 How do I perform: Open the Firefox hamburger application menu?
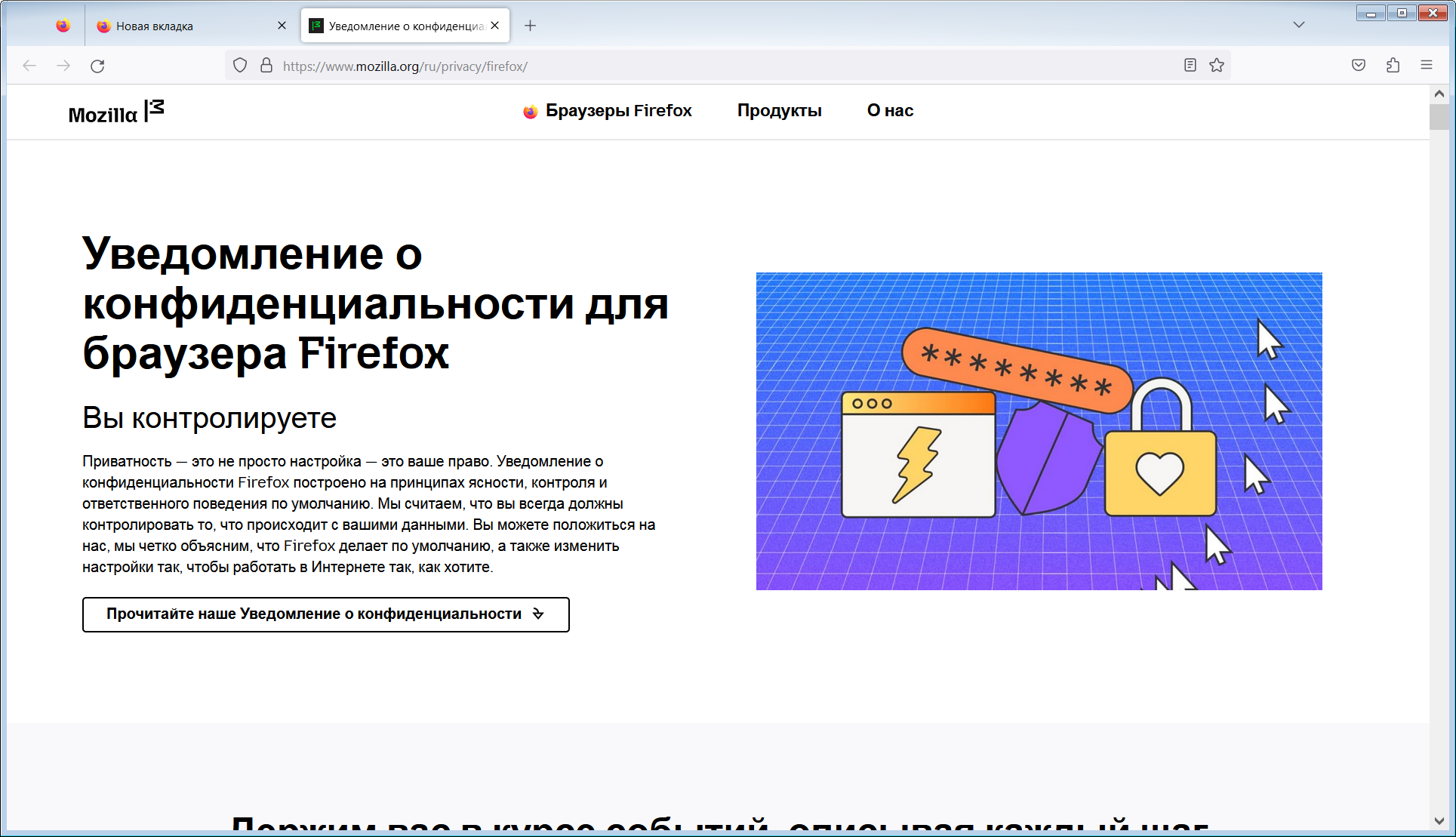[1427, 66]
